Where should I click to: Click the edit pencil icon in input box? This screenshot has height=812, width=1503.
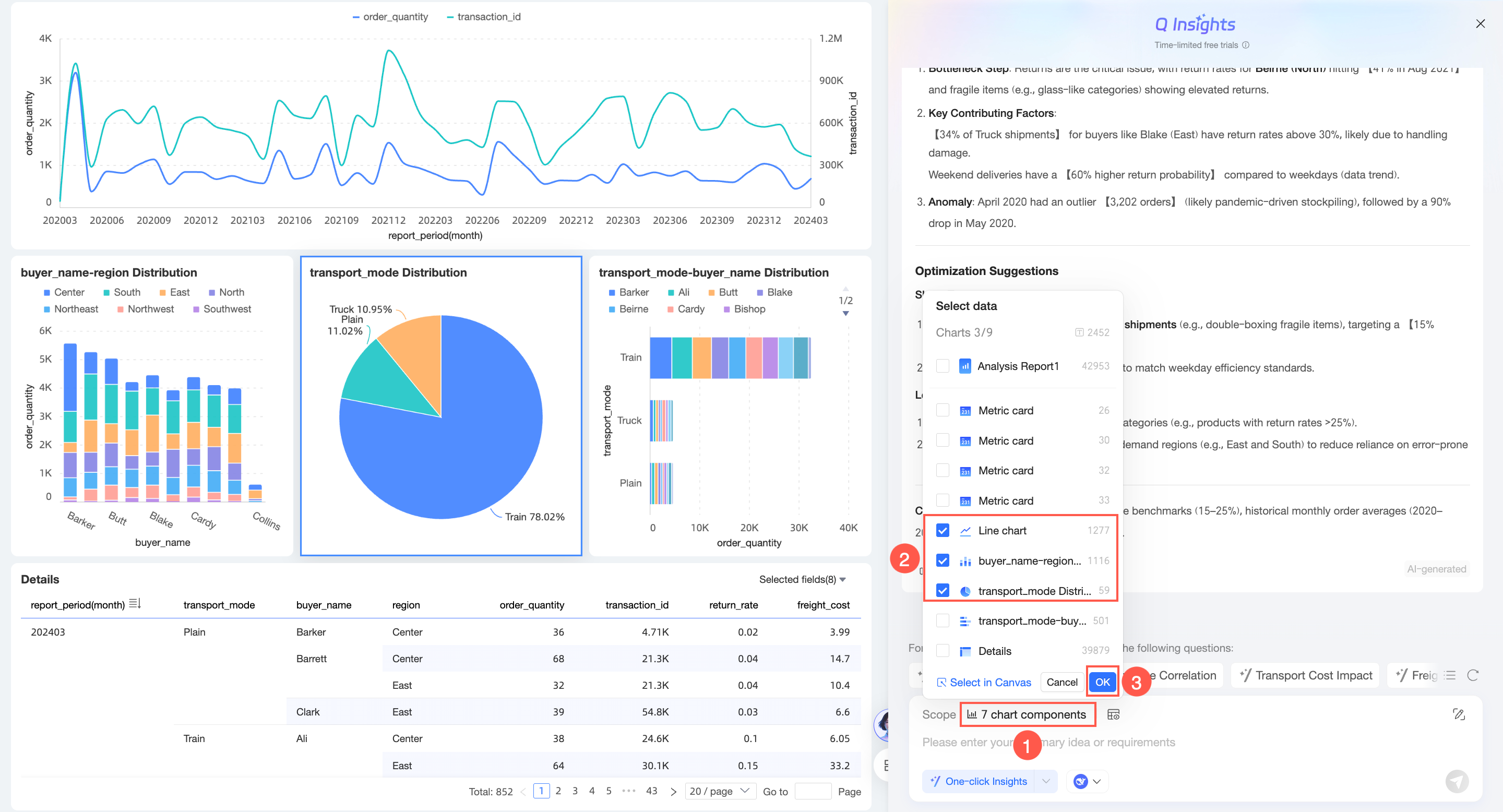tap(1459, 714)
